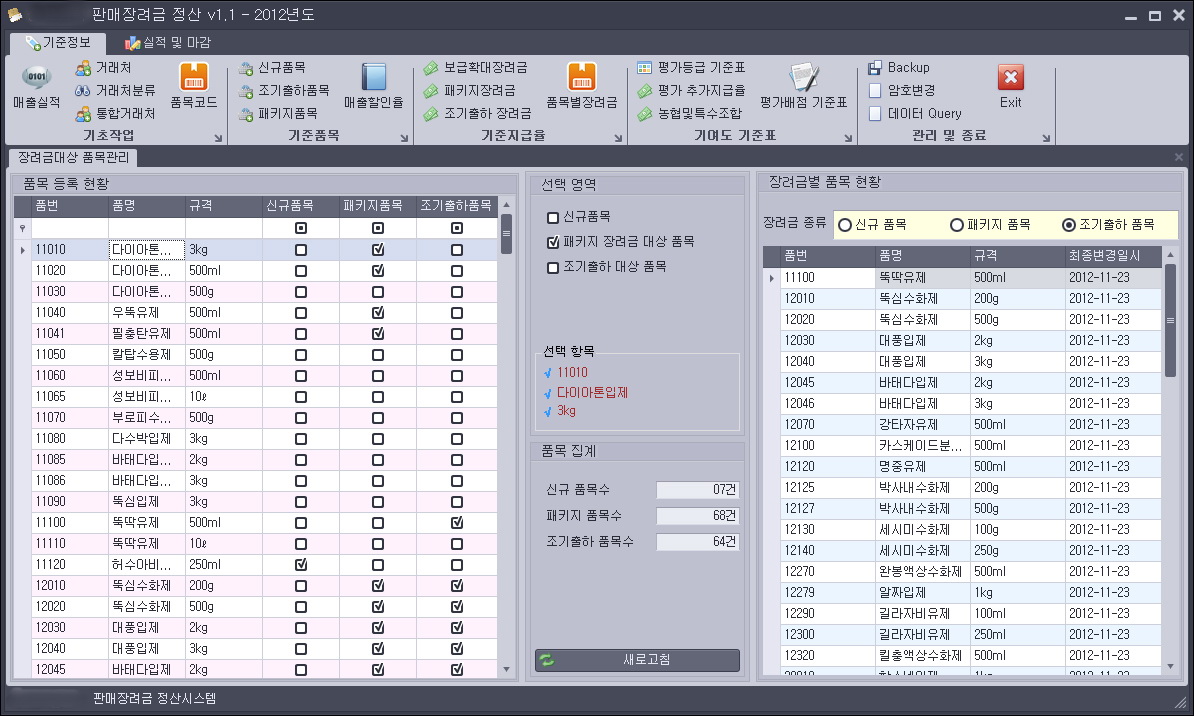Expand the 관리 및 종료 group launcher

tap(1047, 138)
